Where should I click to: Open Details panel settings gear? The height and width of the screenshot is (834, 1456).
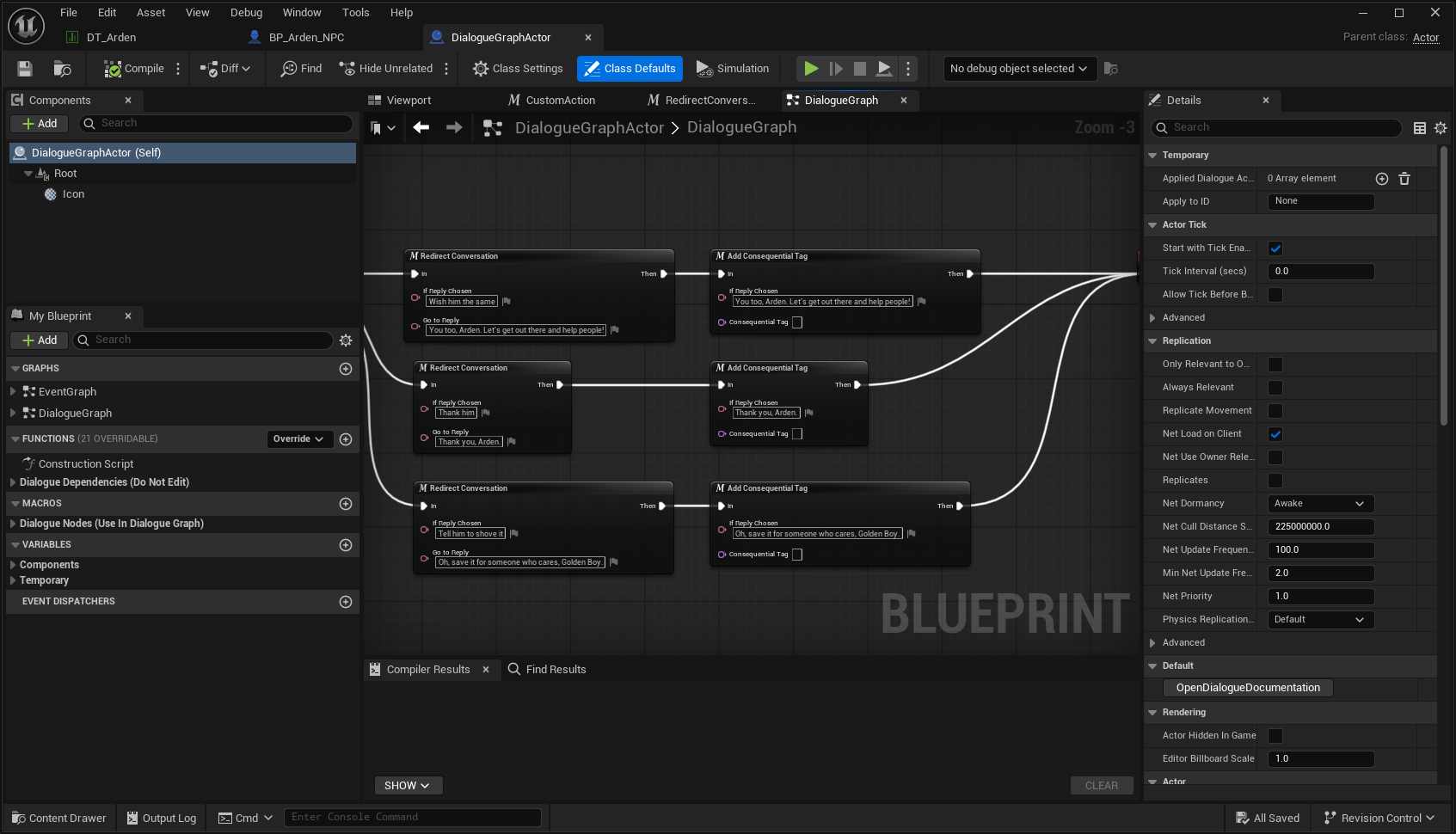tap(1441, 128)
